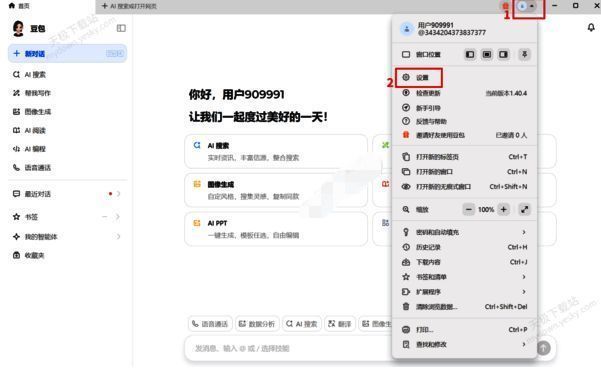Image resolution: width=601 pixels, height=376 pixels.
Task: Select 检查更新 in the menu
Action: [464, 93]
